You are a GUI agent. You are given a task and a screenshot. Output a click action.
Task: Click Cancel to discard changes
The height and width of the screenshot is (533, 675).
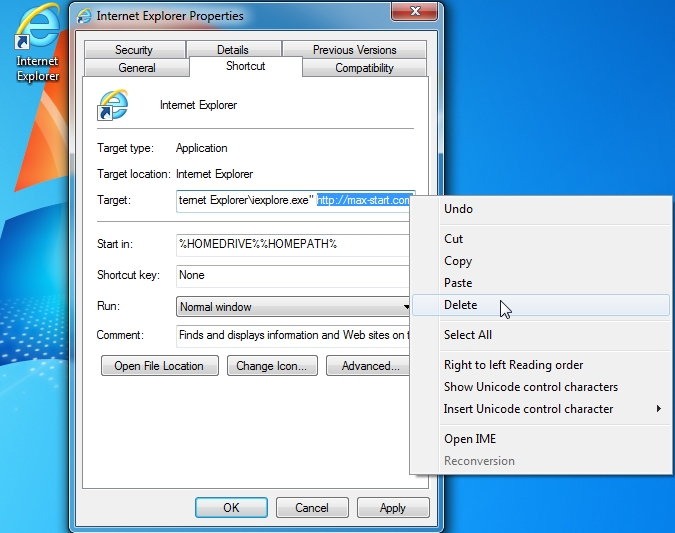pos(312,508)
